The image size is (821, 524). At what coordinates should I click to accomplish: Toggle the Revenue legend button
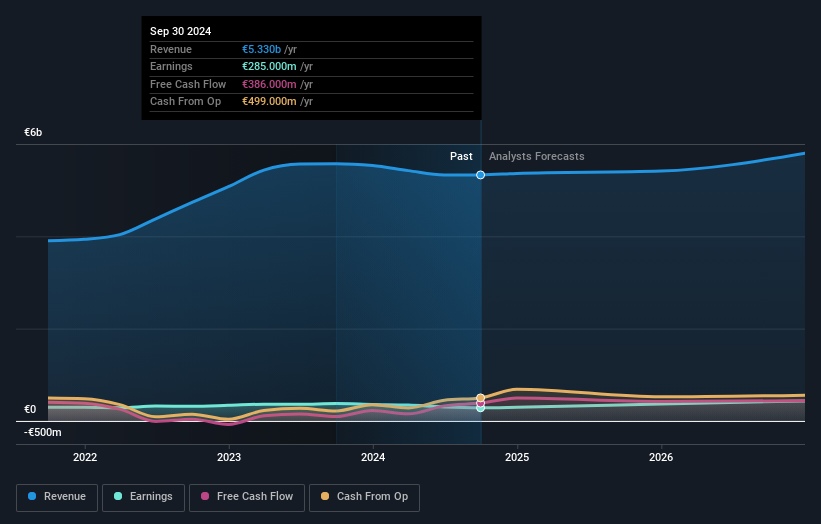click(x=57, y=497)
